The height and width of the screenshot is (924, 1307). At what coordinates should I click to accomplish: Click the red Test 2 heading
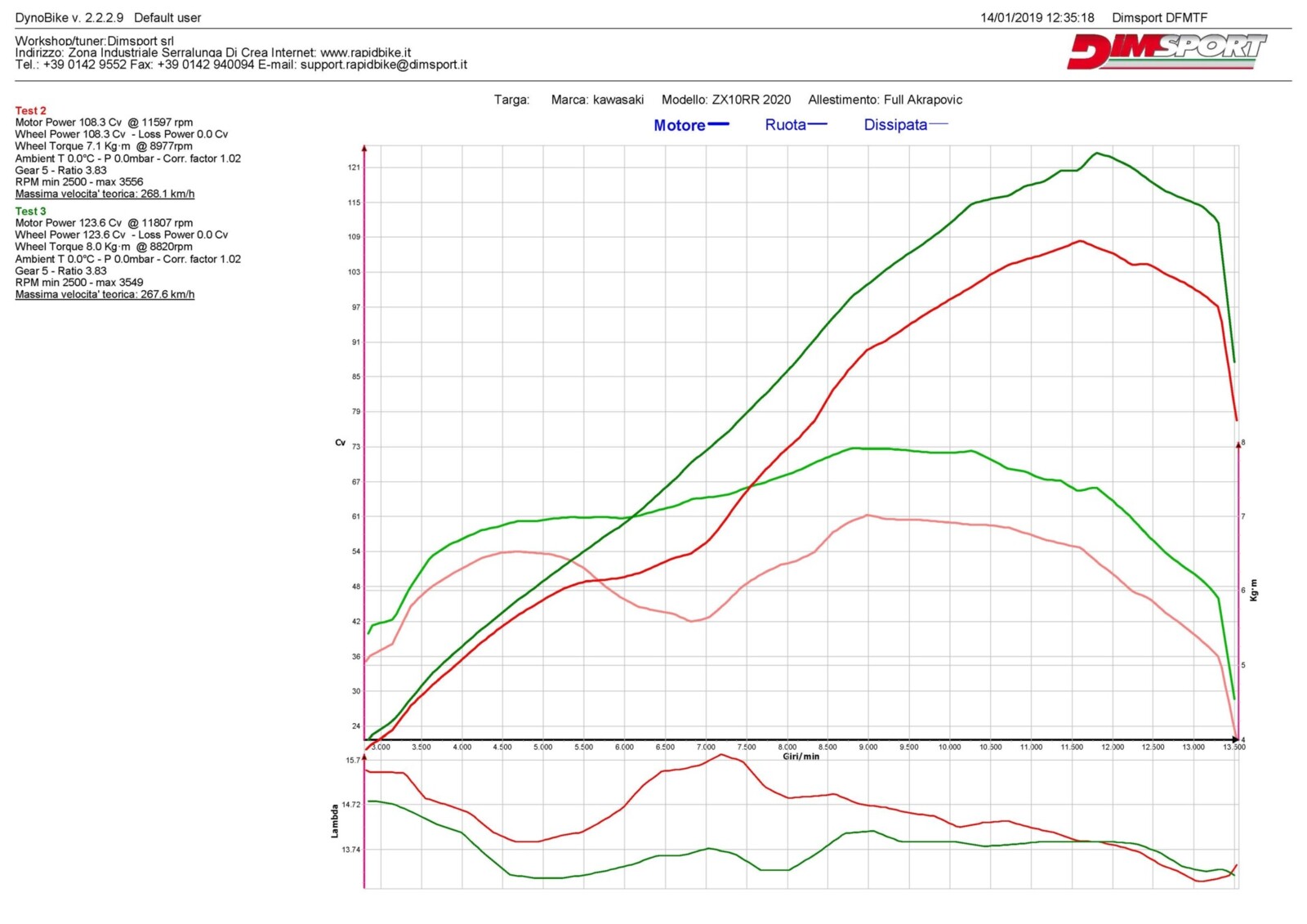point(31,110)
